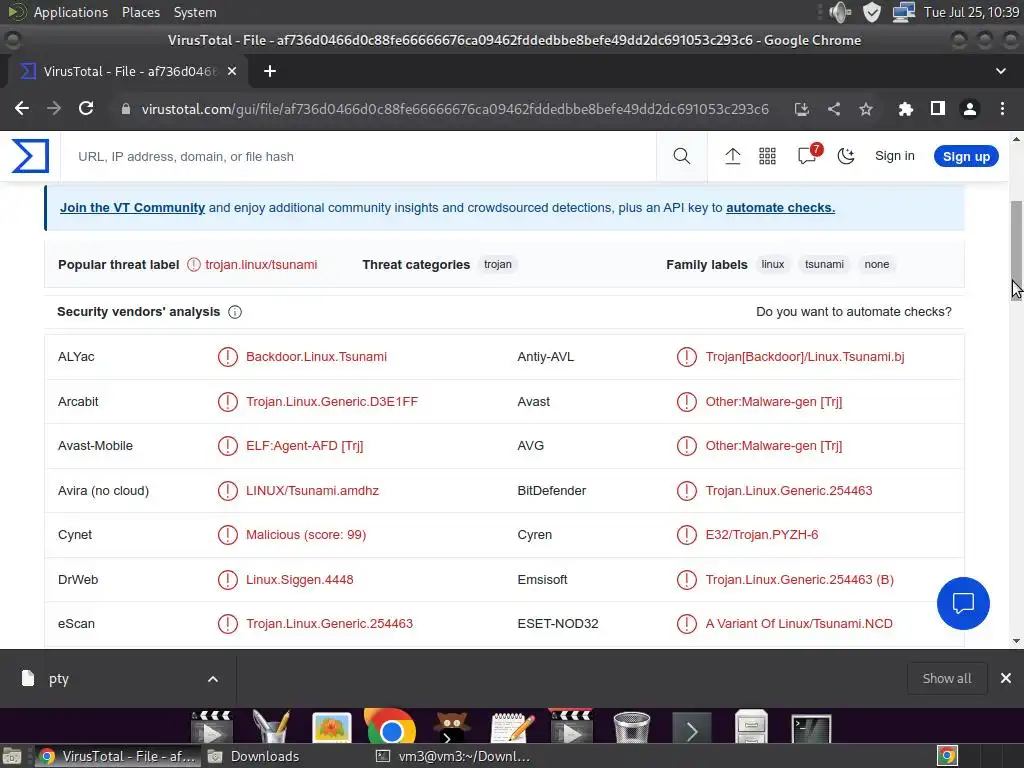Click the Sign up button
The height and width of the screenshot is (768, 1024).
(x=966, y=156)
